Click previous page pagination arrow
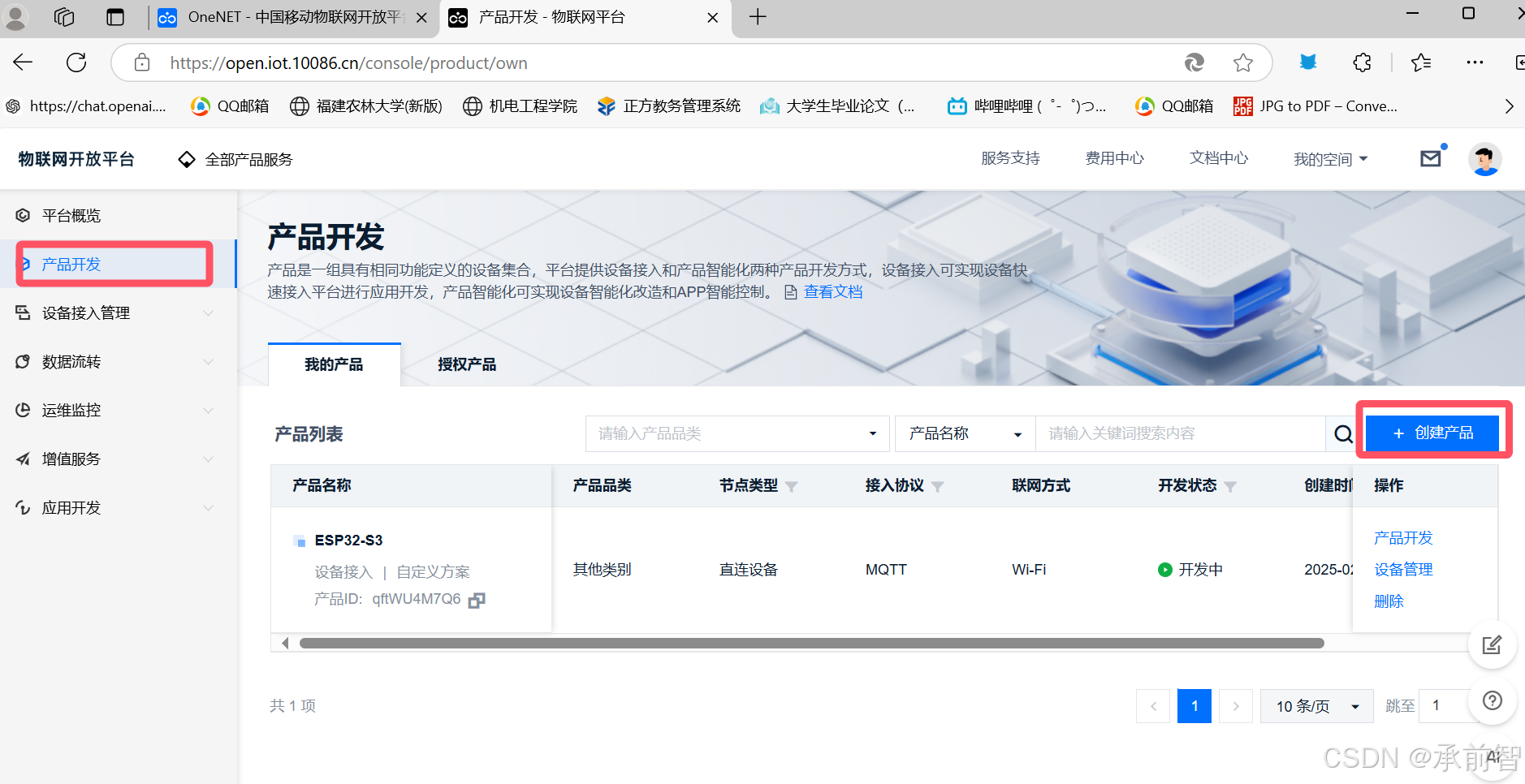Viewport: 1525px width, 784px height. click(x=1153, y=706)
